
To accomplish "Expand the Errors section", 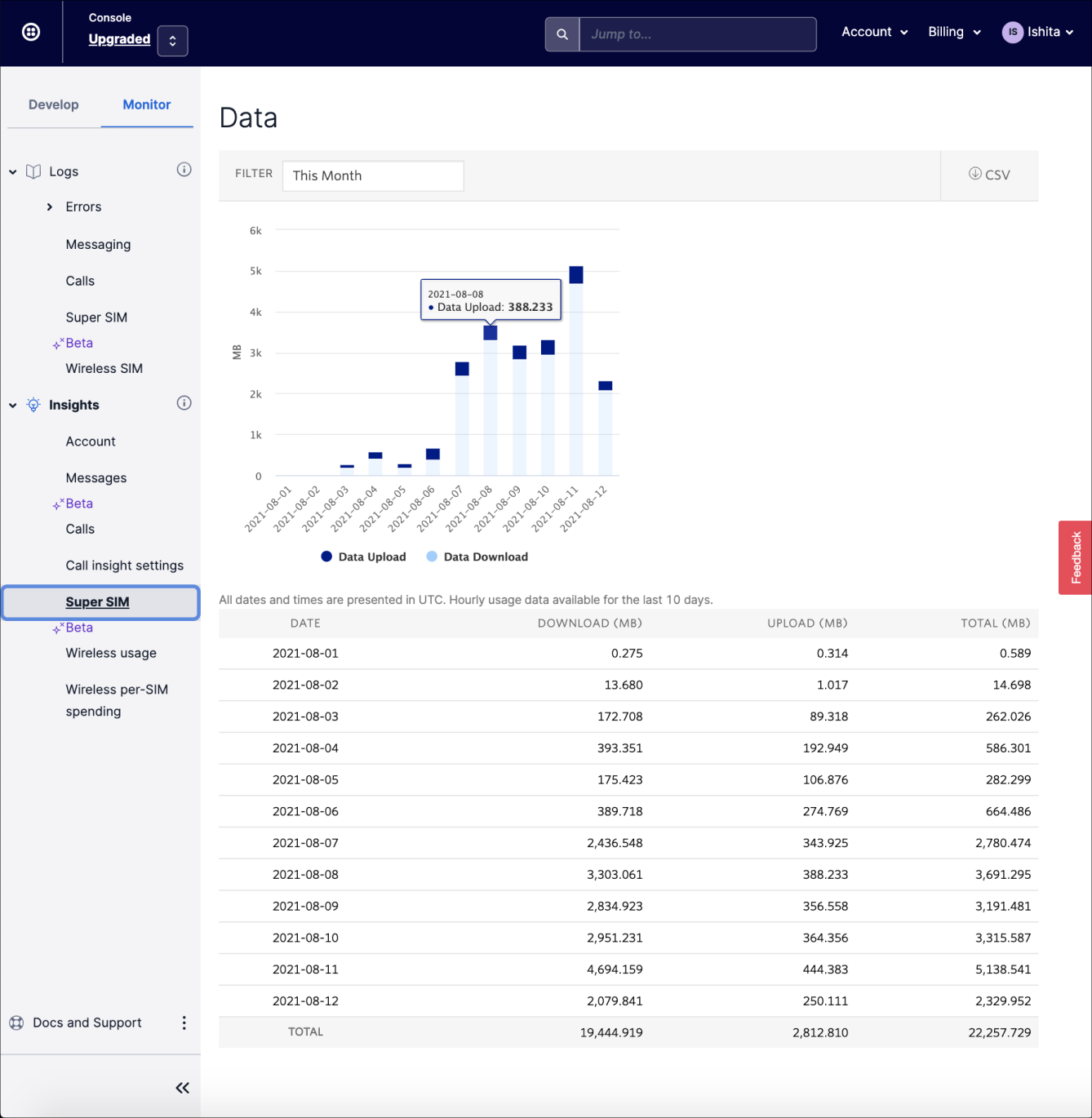I will 50,206.
